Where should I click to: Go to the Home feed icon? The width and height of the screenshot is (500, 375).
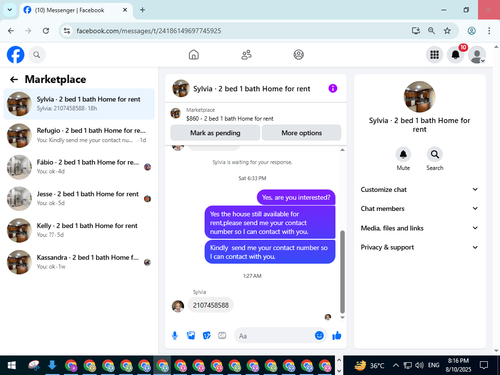(x=194, y=55)
